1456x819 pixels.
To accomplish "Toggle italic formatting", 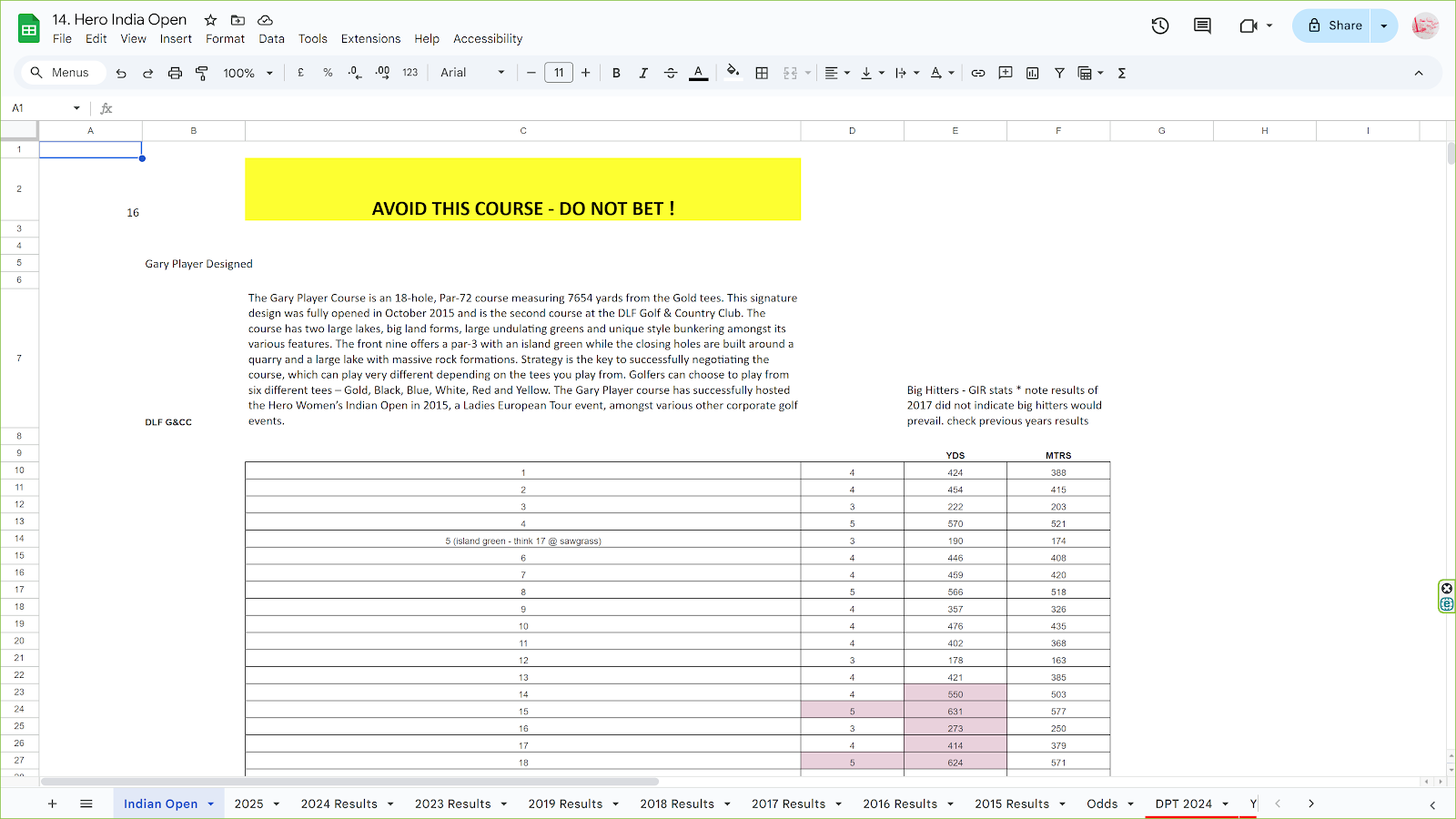I will click(643, 73).
